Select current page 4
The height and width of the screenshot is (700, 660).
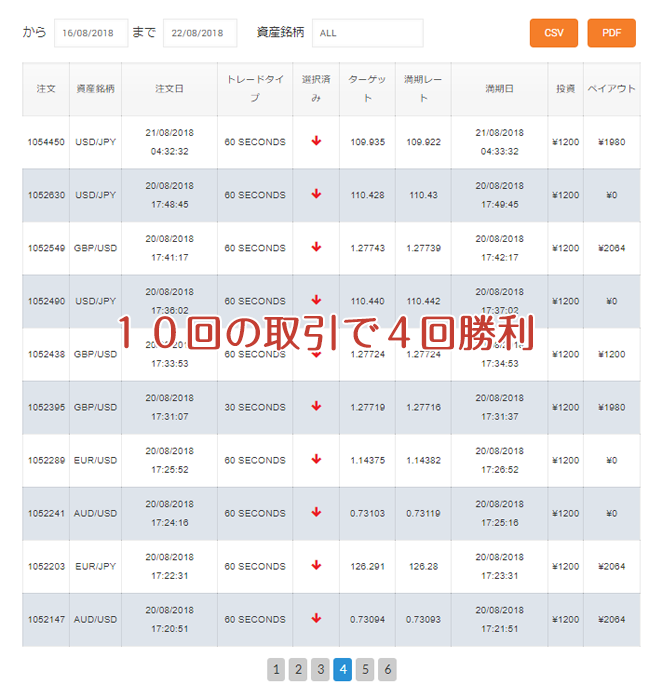click(x=343, y=669)
